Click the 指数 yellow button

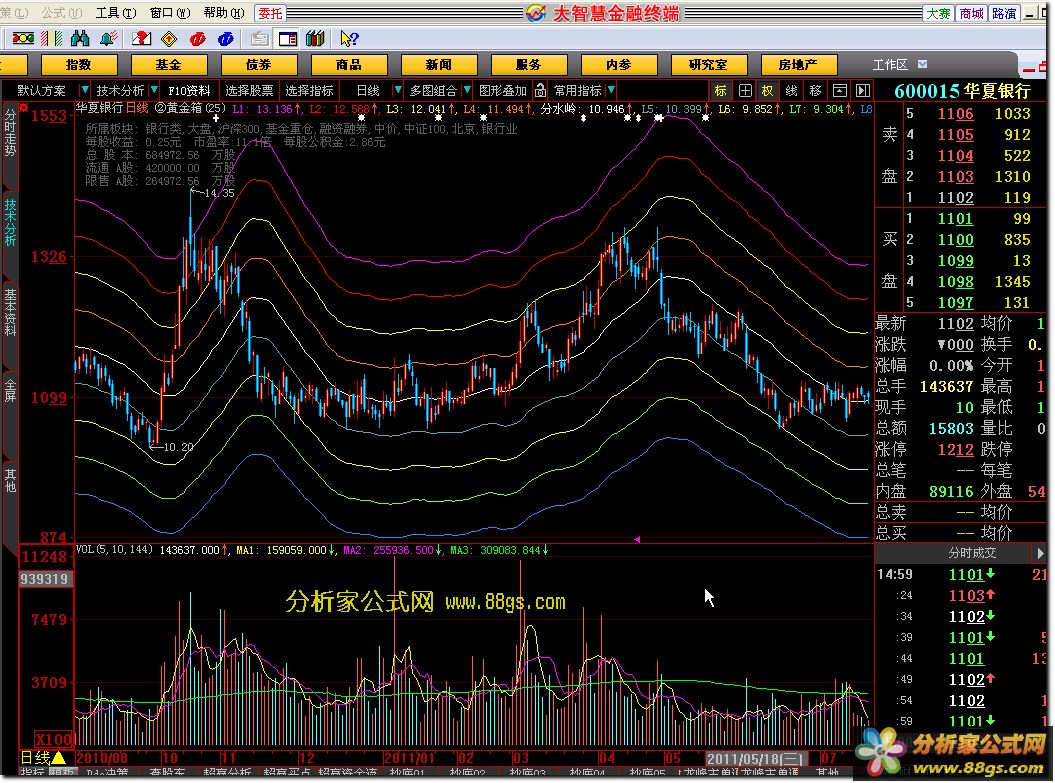coord(79,65)
